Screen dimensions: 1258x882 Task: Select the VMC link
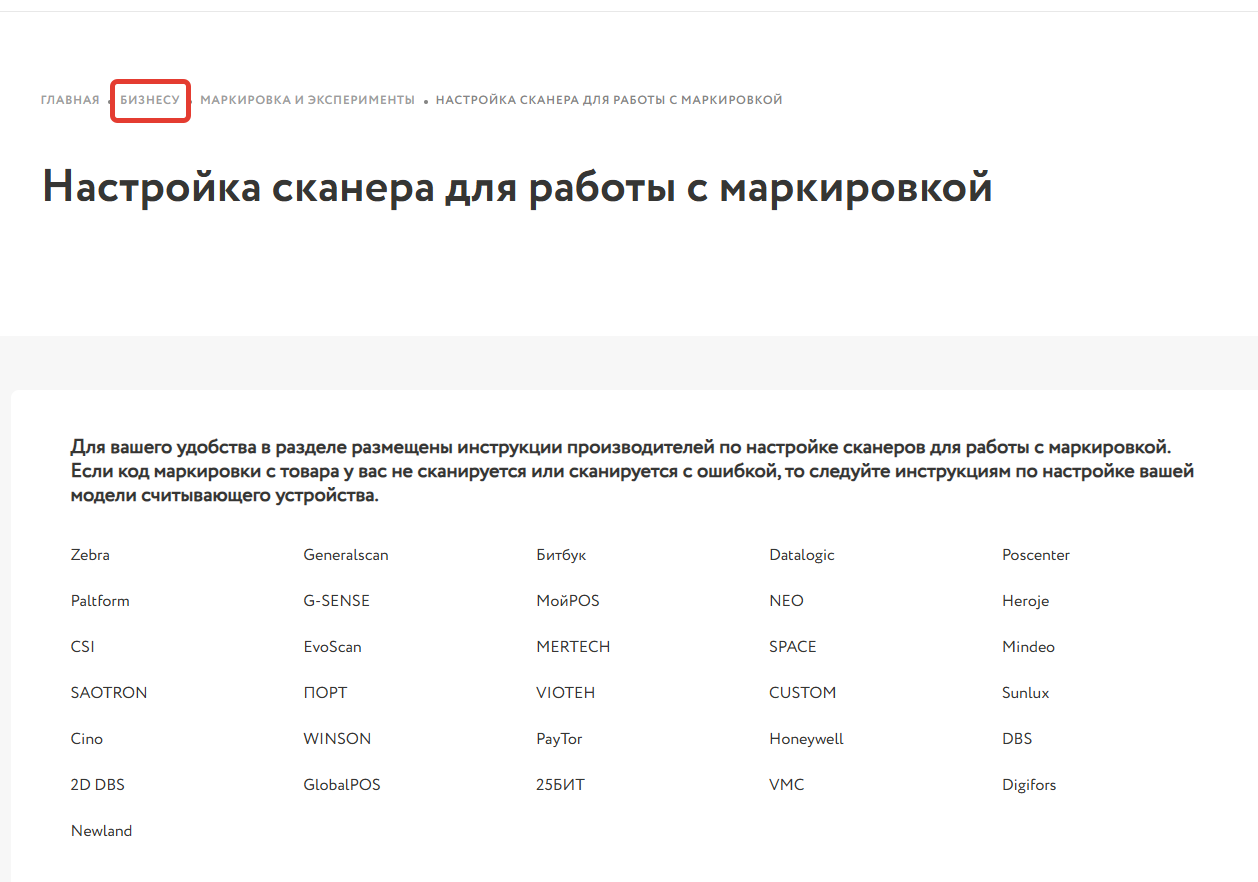click(x=787, y=785)
